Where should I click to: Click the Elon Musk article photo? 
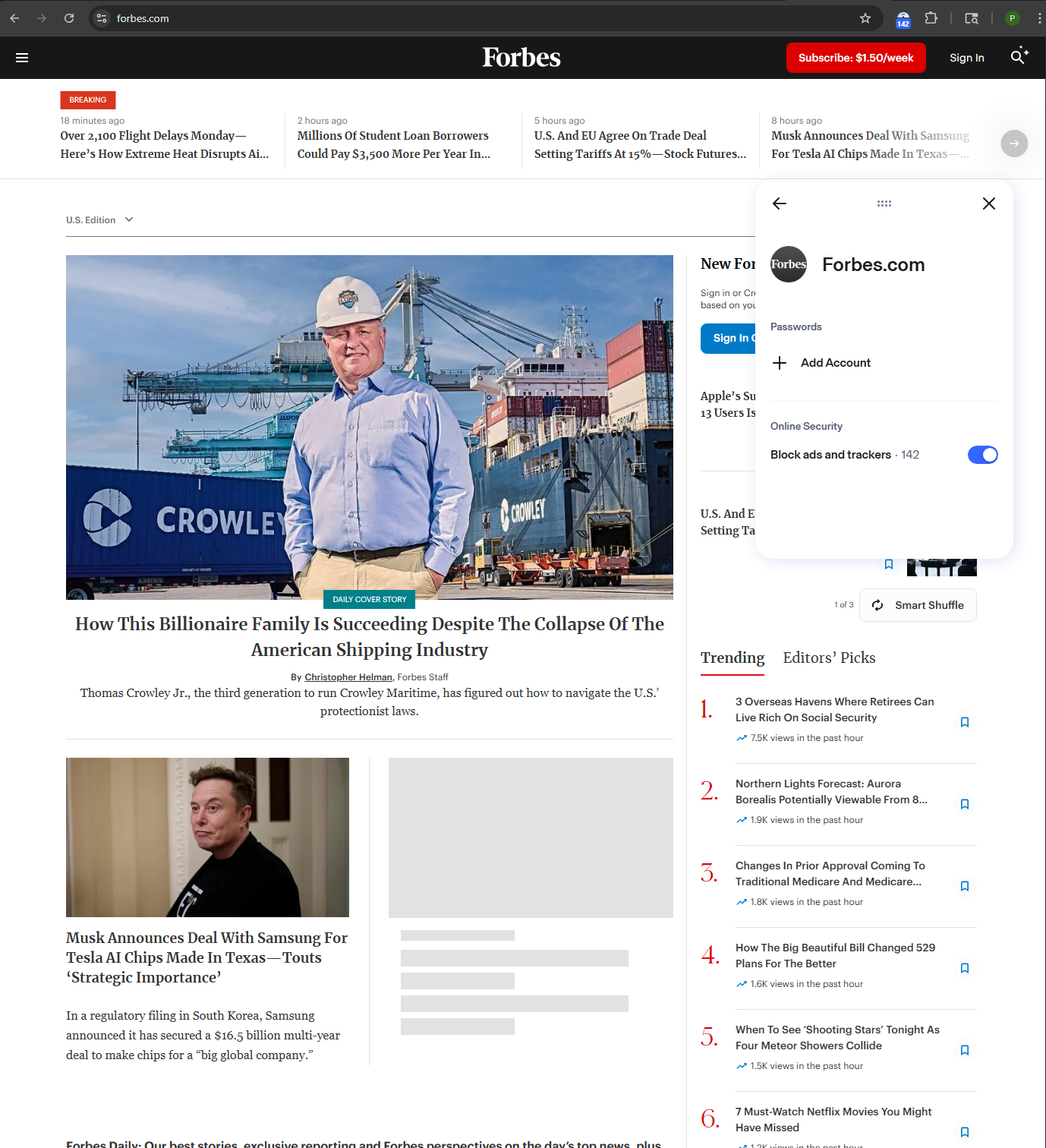point(207,837)
